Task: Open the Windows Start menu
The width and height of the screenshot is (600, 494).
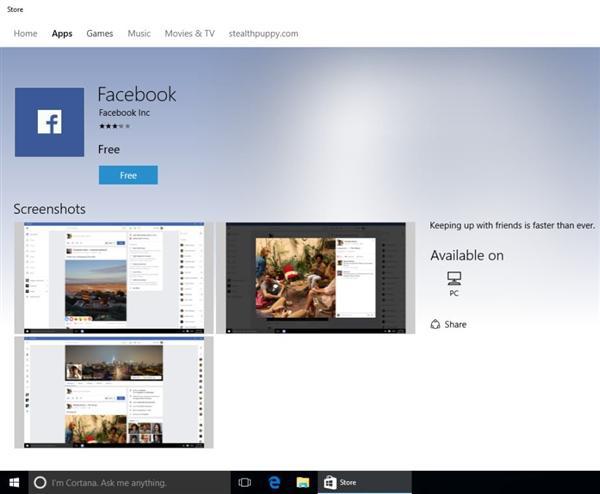Action: [x=14, y=482]
